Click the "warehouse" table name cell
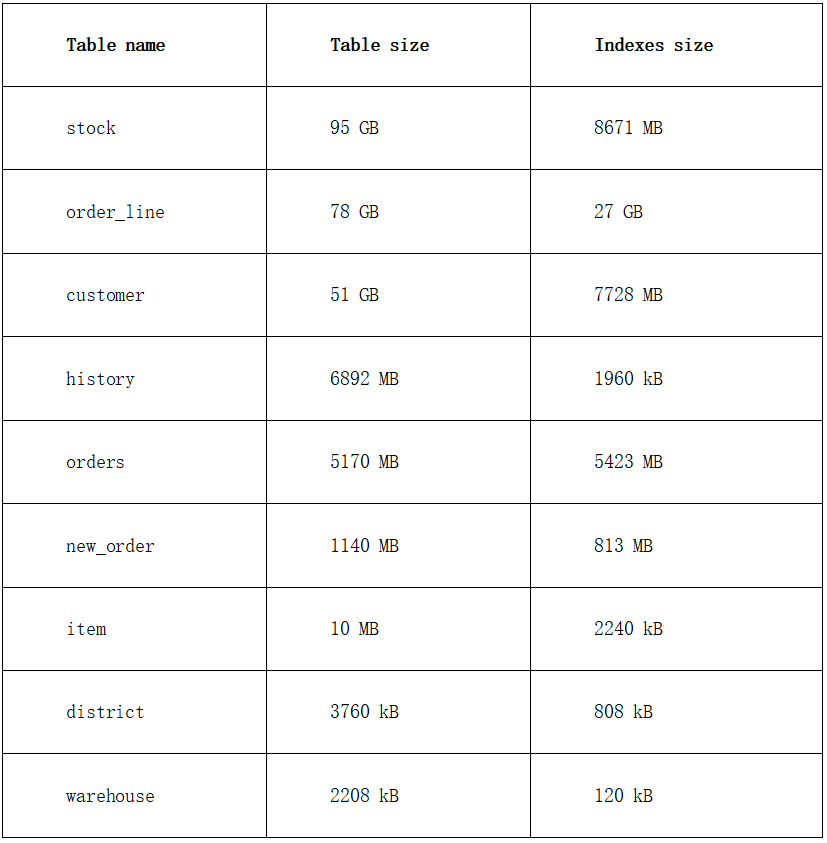This screenshot has height=843, width=827. (x=110, y=796)
